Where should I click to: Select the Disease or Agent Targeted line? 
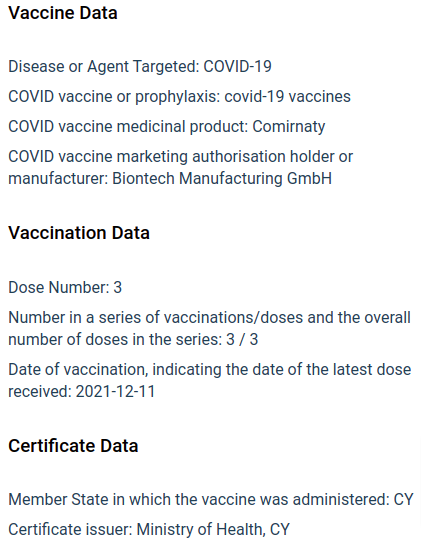point(140,66)
